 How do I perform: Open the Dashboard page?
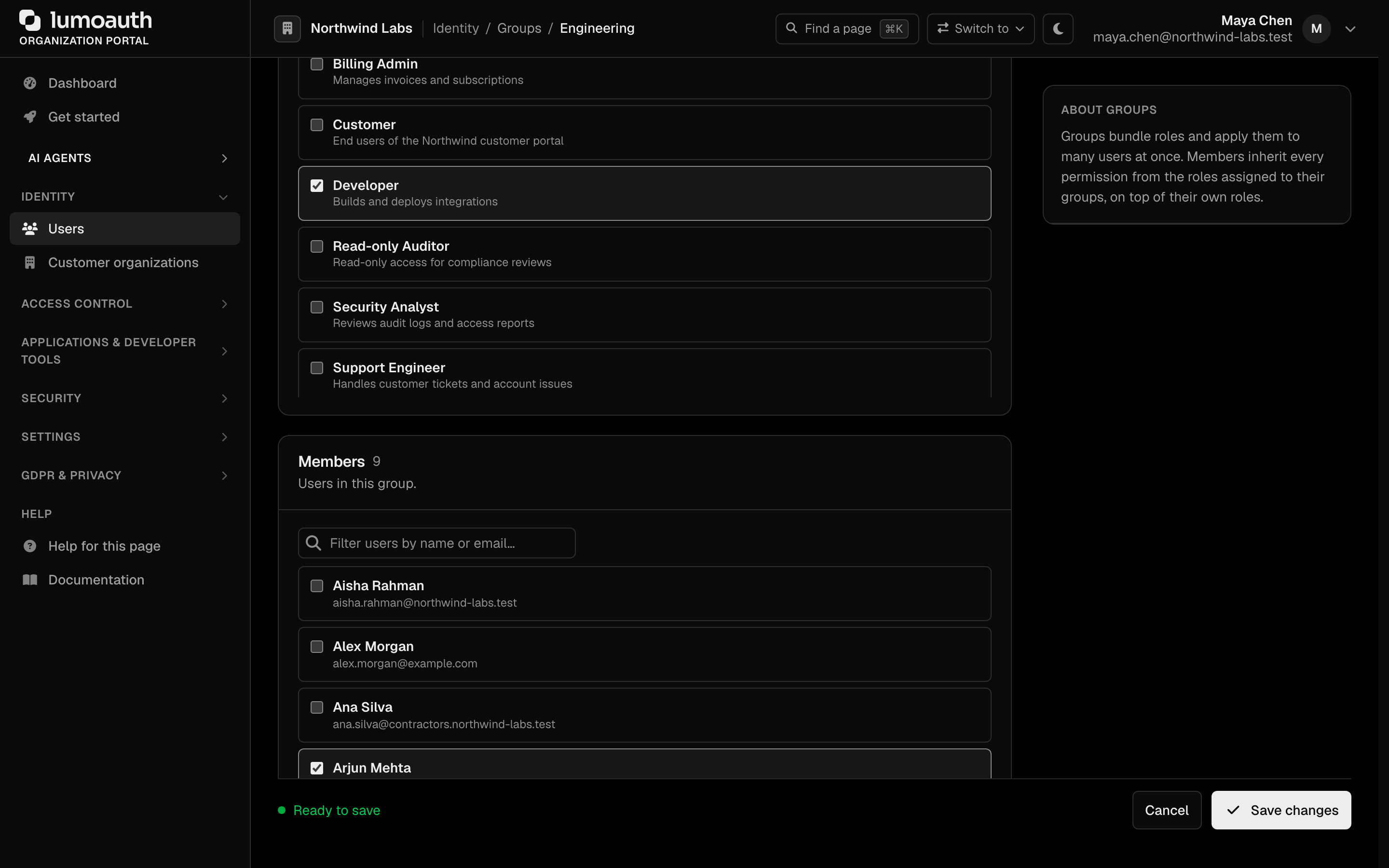tap(124, 83)
